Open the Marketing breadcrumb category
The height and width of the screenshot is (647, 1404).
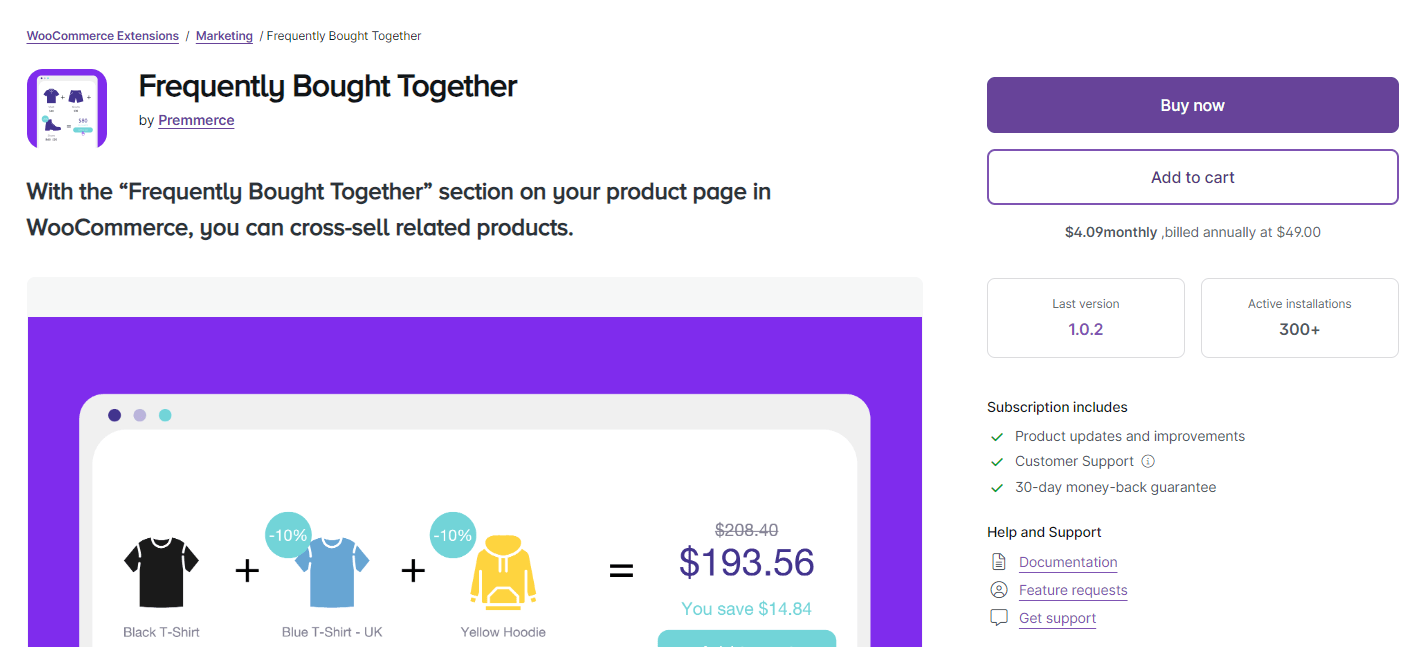(x=224, y=35)
